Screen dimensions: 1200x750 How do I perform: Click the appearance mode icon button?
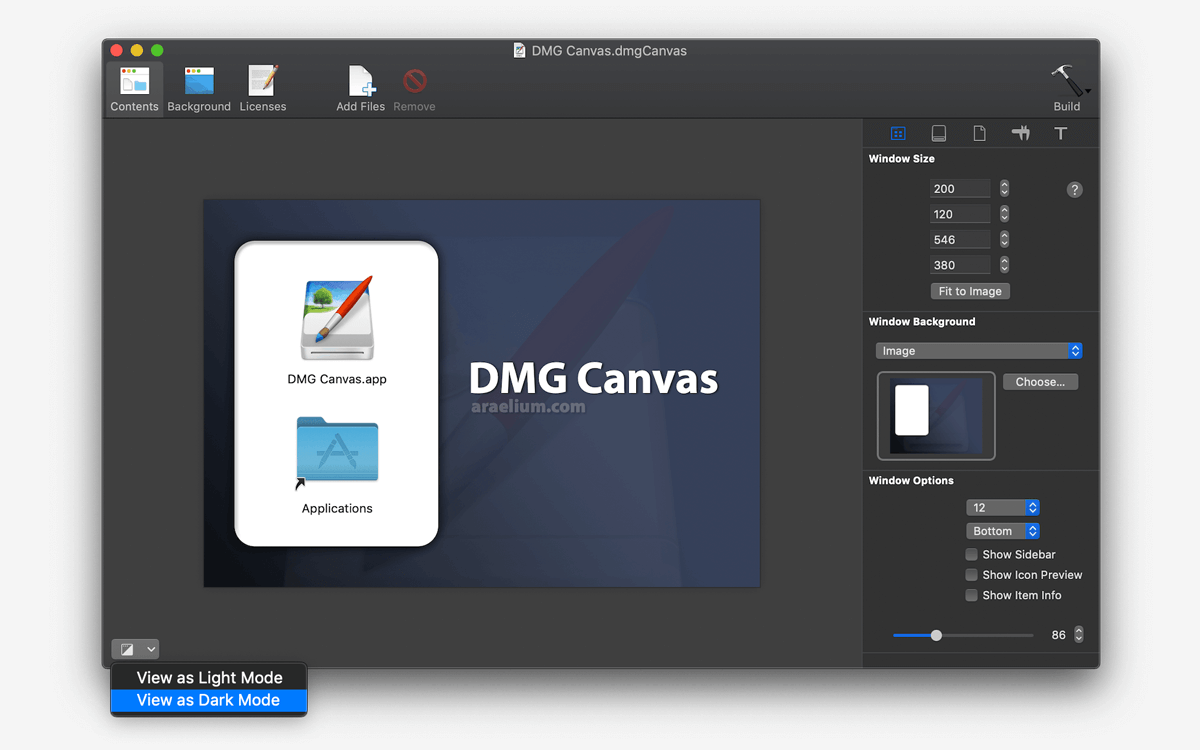point(127,649)
